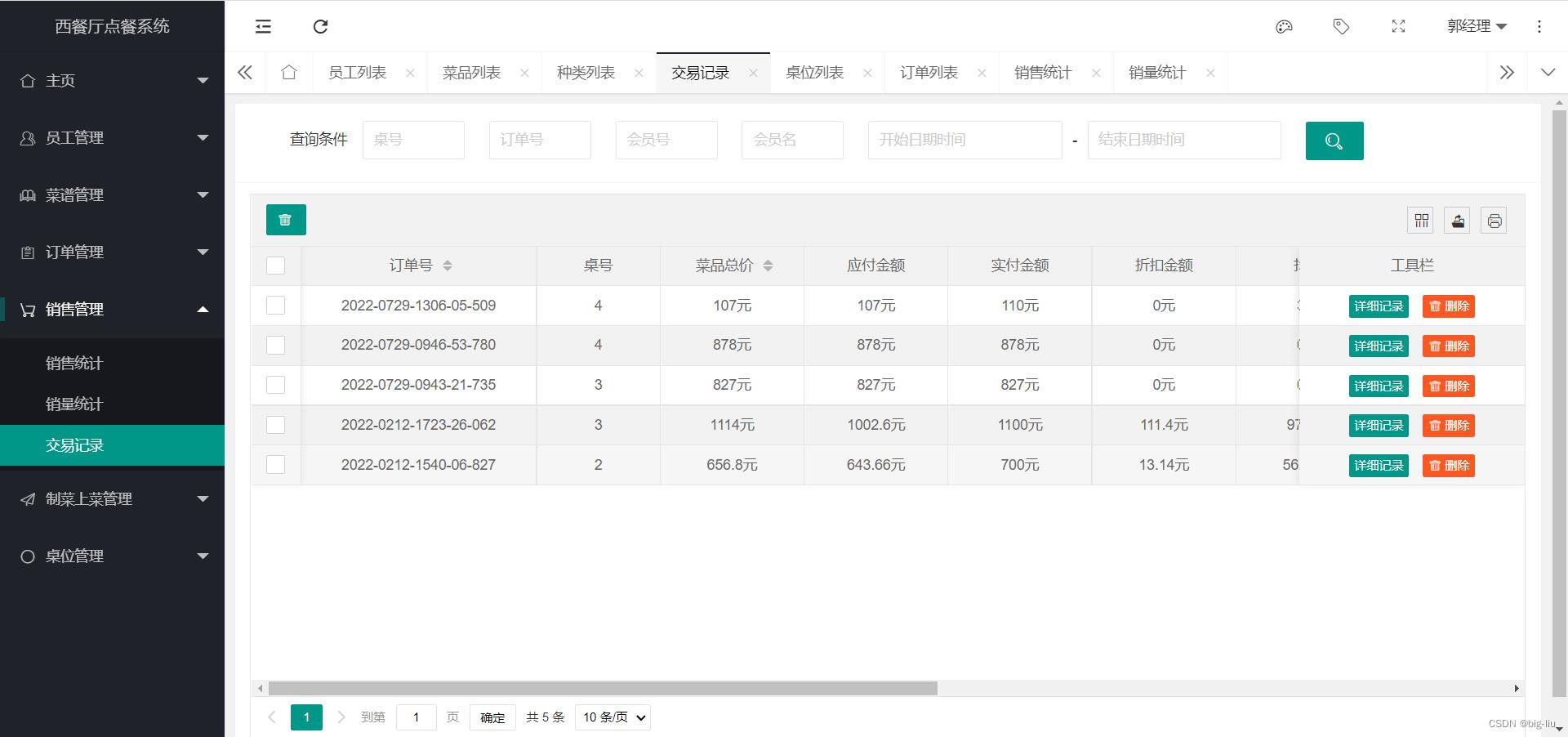Print the table with the printer icon
The image size is (1568, 737).
click(1494, 221)
